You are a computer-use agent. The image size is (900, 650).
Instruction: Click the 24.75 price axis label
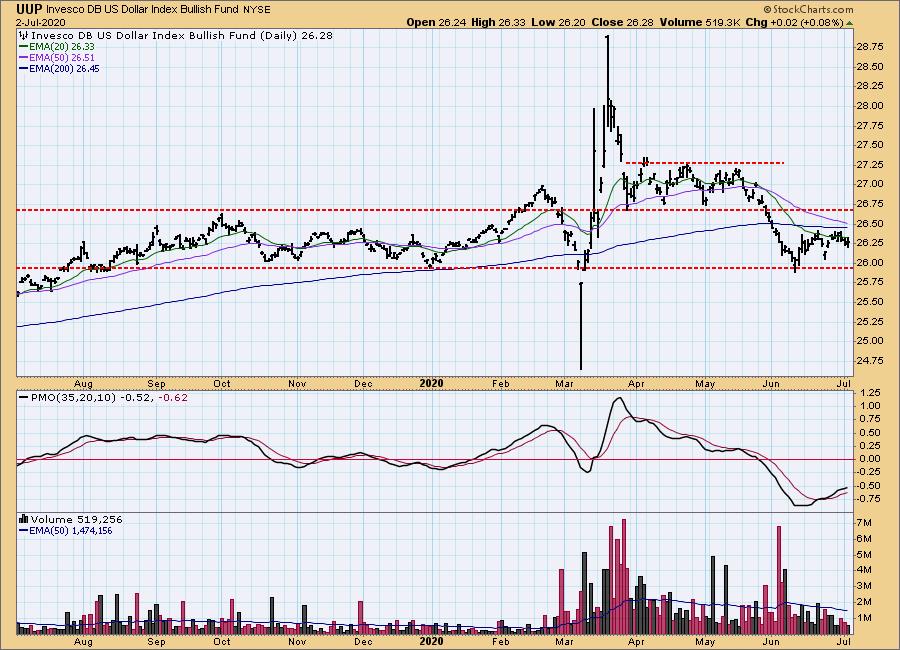(x=869, y=361)
